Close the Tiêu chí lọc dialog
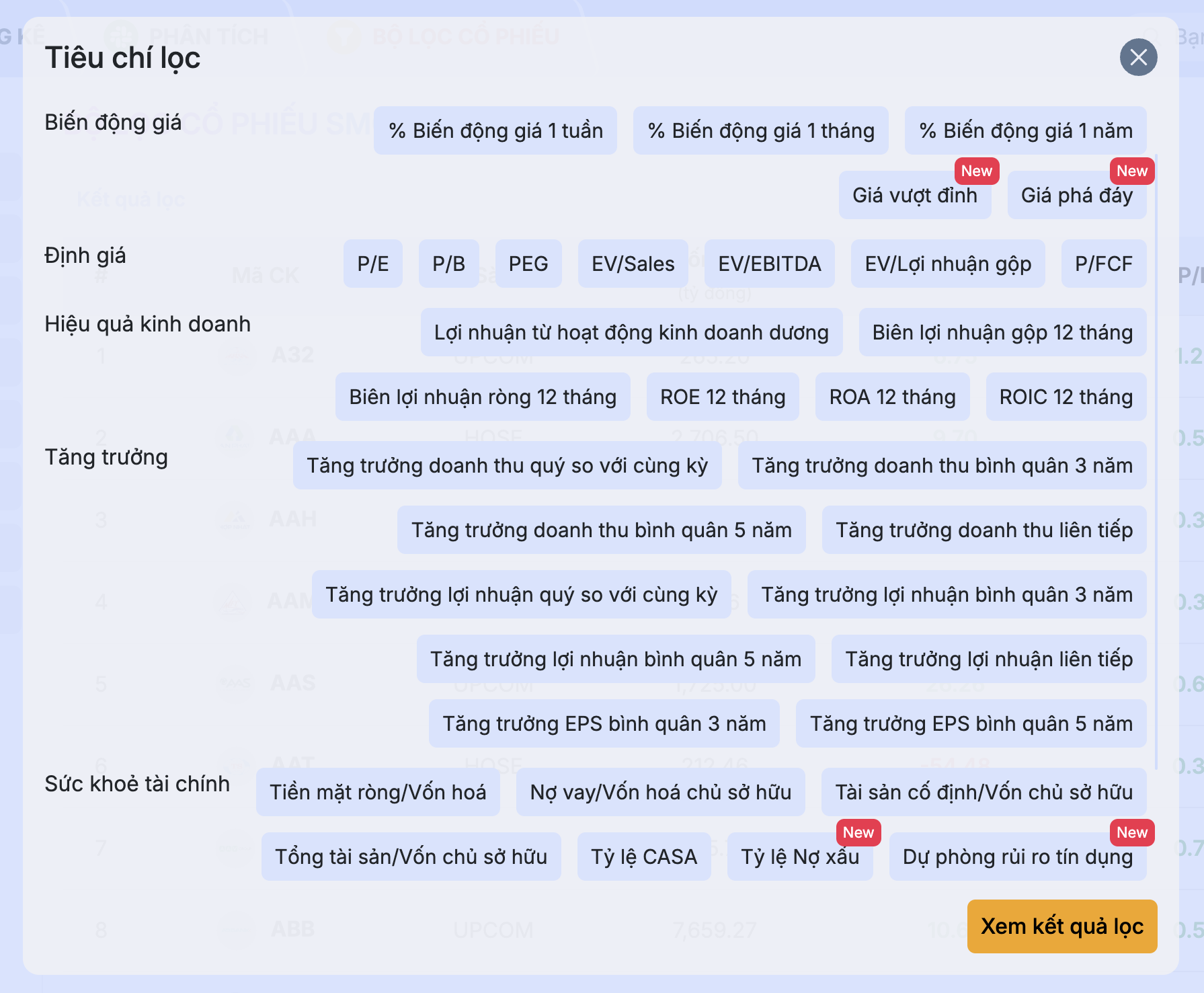Viewport: 1204px width, 993px height. 1138,57
